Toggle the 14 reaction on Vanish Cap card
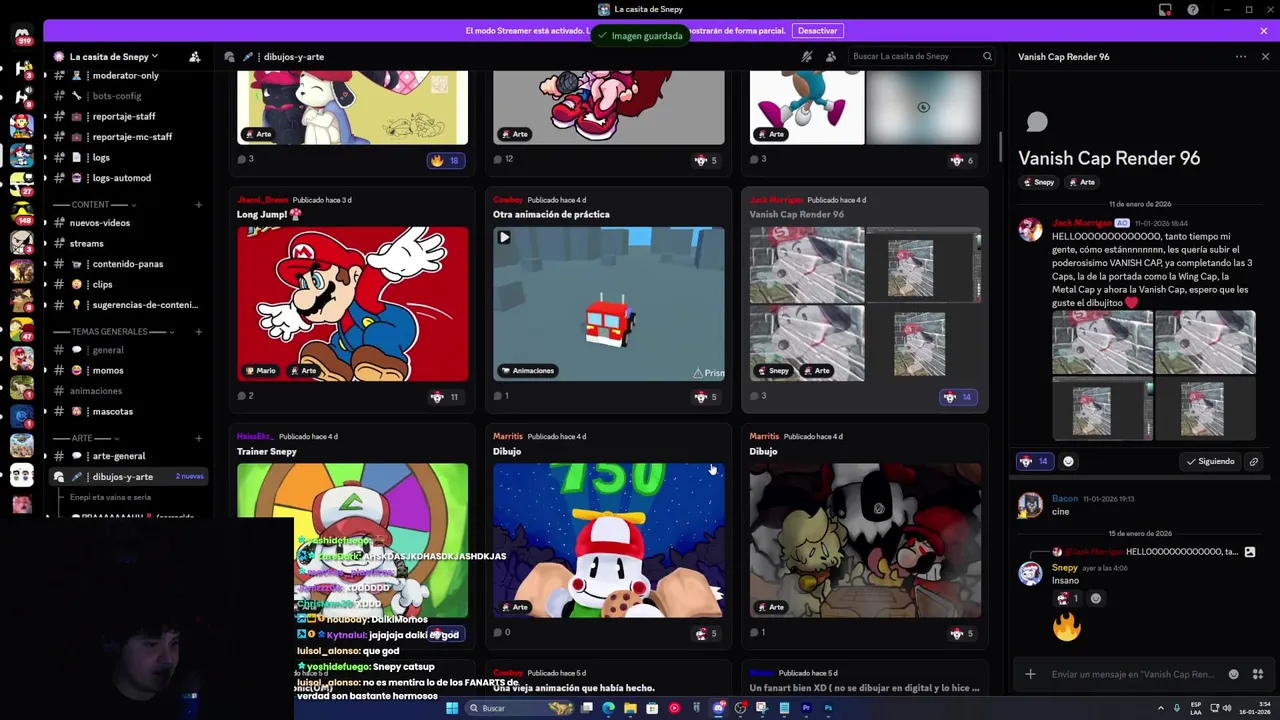The height and width of the screenshot is (720, 1280). (x=959, y=397)
